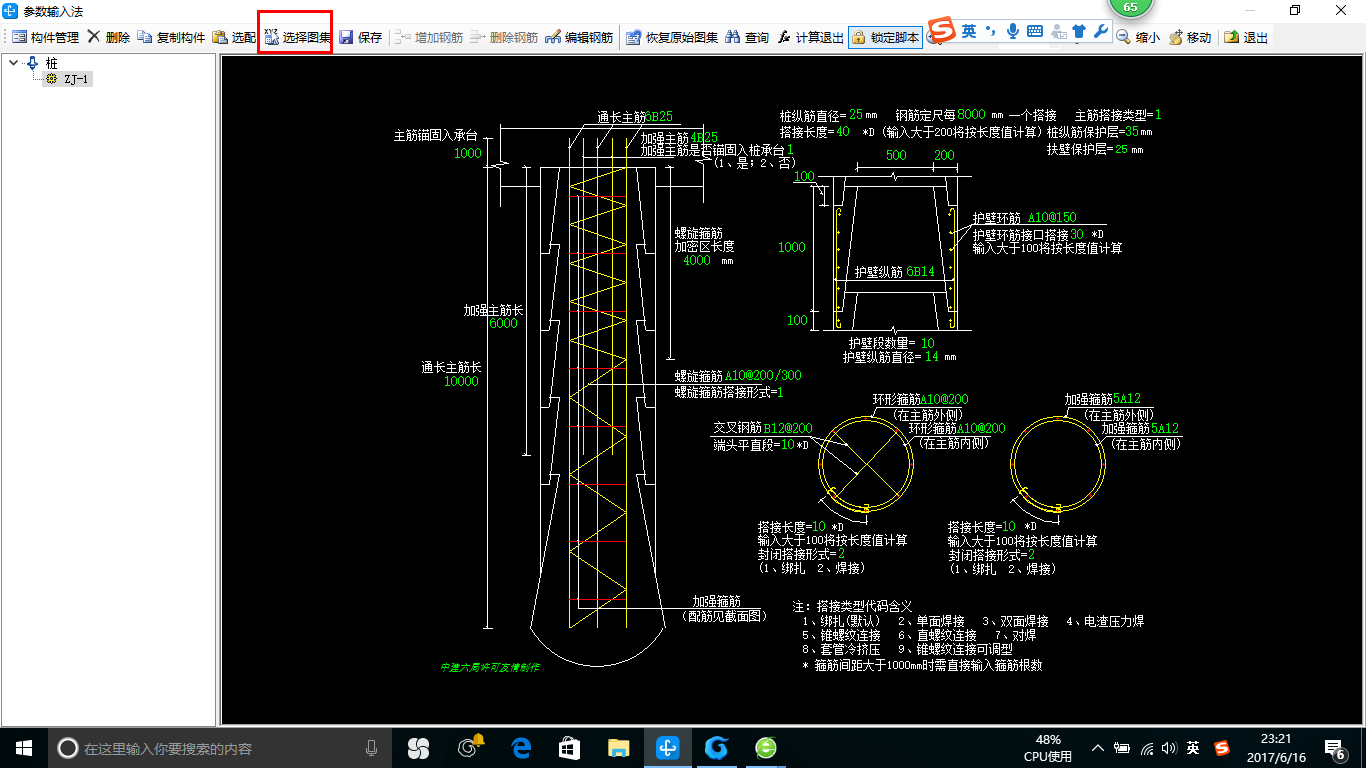The width and height of the screenshot is (1366, 768).
Task: Activate the 移动 pan tool
Action: click(1189, 38)
